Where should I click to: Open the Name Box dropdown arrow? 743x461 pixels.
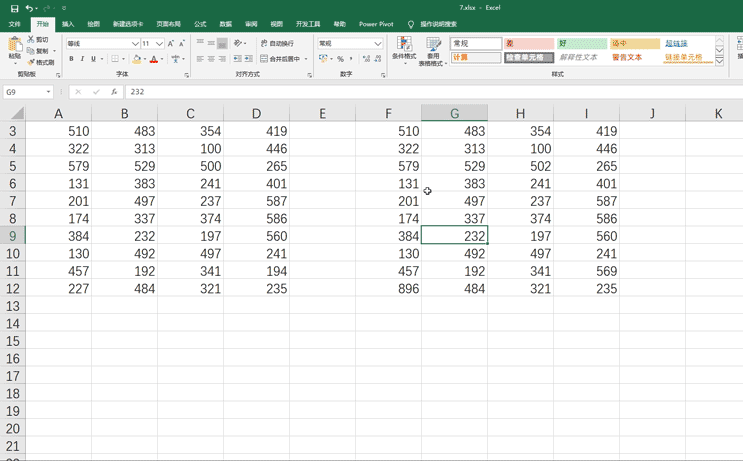tap(48, 92)
